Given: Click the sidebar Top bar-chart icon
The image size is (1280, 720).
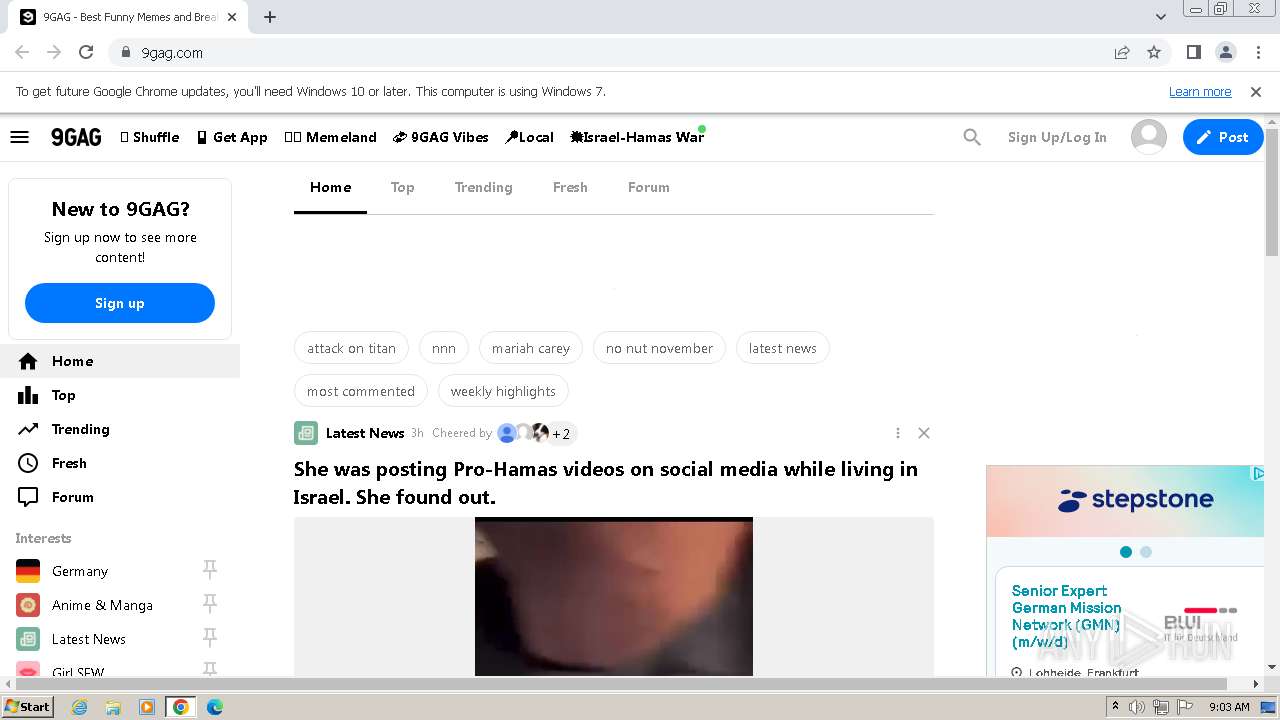Looking at the screenshot, I should [x=28, y=395].
